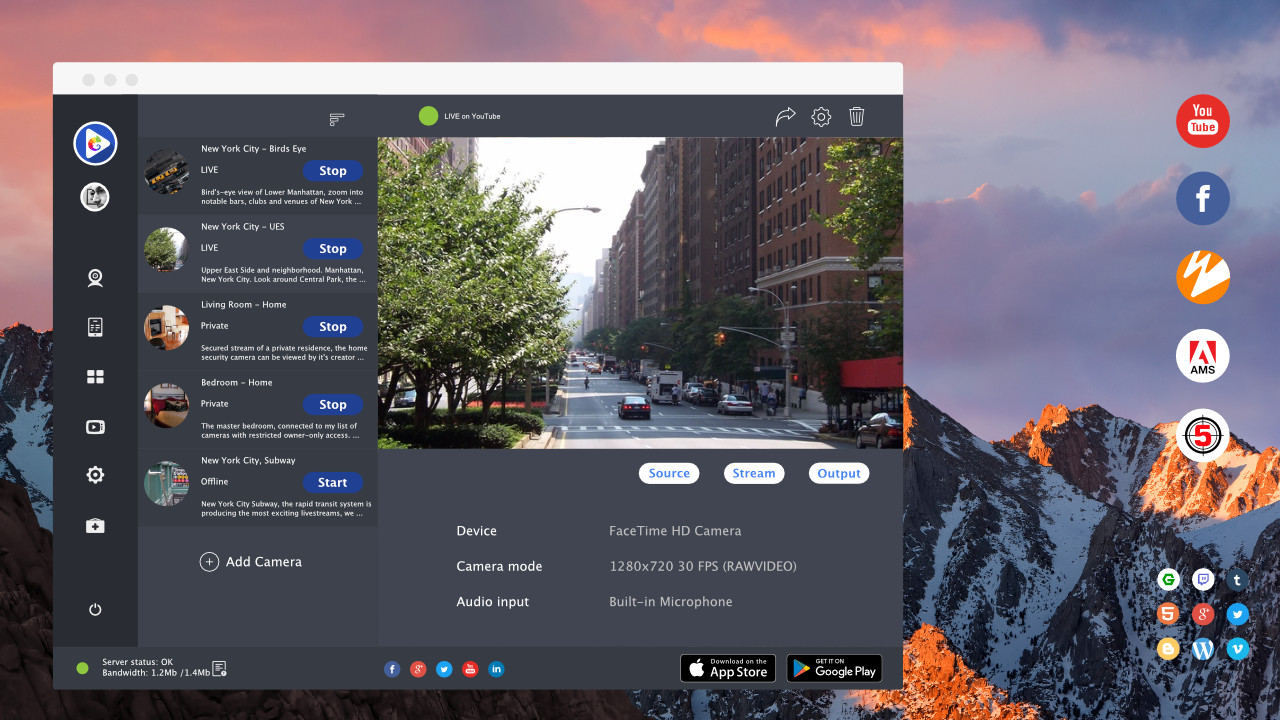The height and width of the screenshot is (720, 1280).
Task: Start the New York City Subway stream
Action: pyautogui.click(x=332, y=483)
